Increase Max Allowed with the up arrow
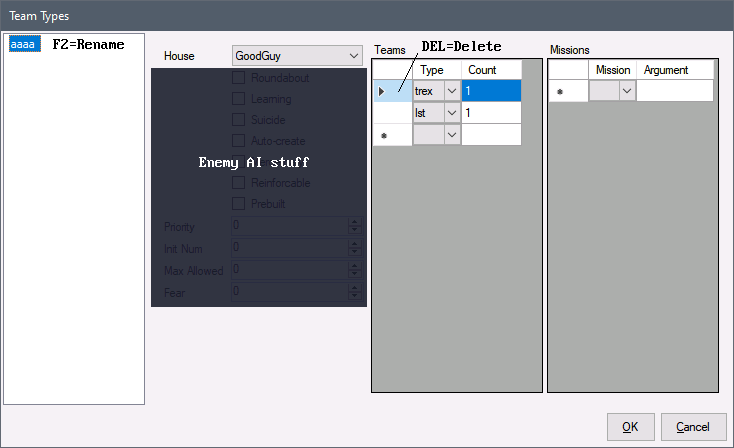This screenshot has width=734, height=448. [x=355, y=265]
